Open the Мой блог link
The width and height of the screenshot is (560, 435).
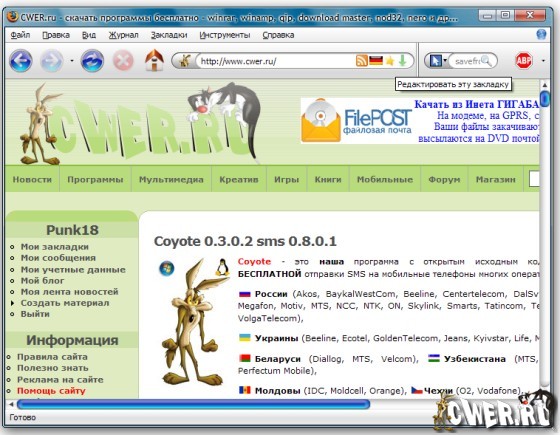[42, 280]
